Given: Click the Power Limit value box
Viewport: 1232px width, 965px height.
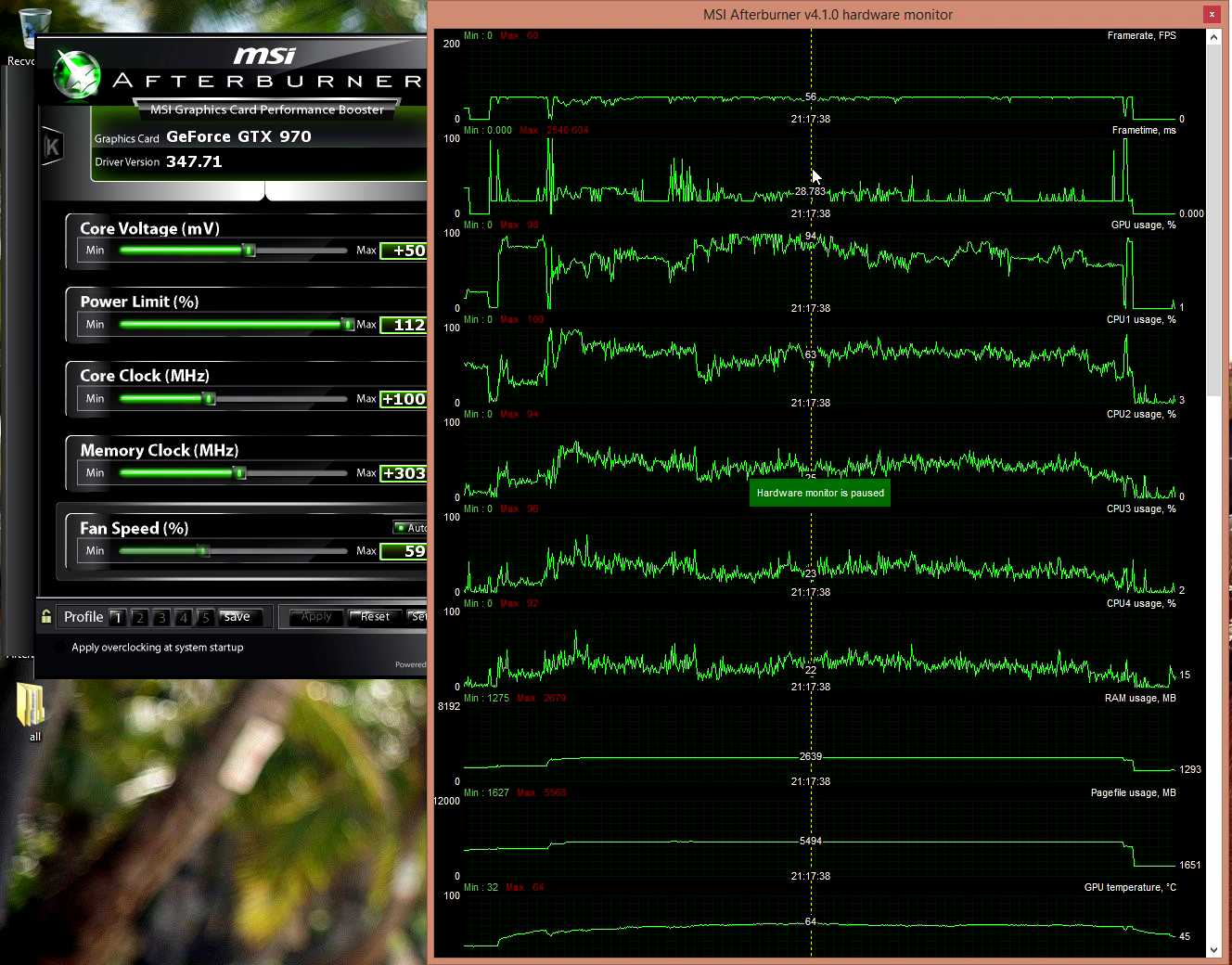Looking at the screenshot, I should tap(404, 325).
